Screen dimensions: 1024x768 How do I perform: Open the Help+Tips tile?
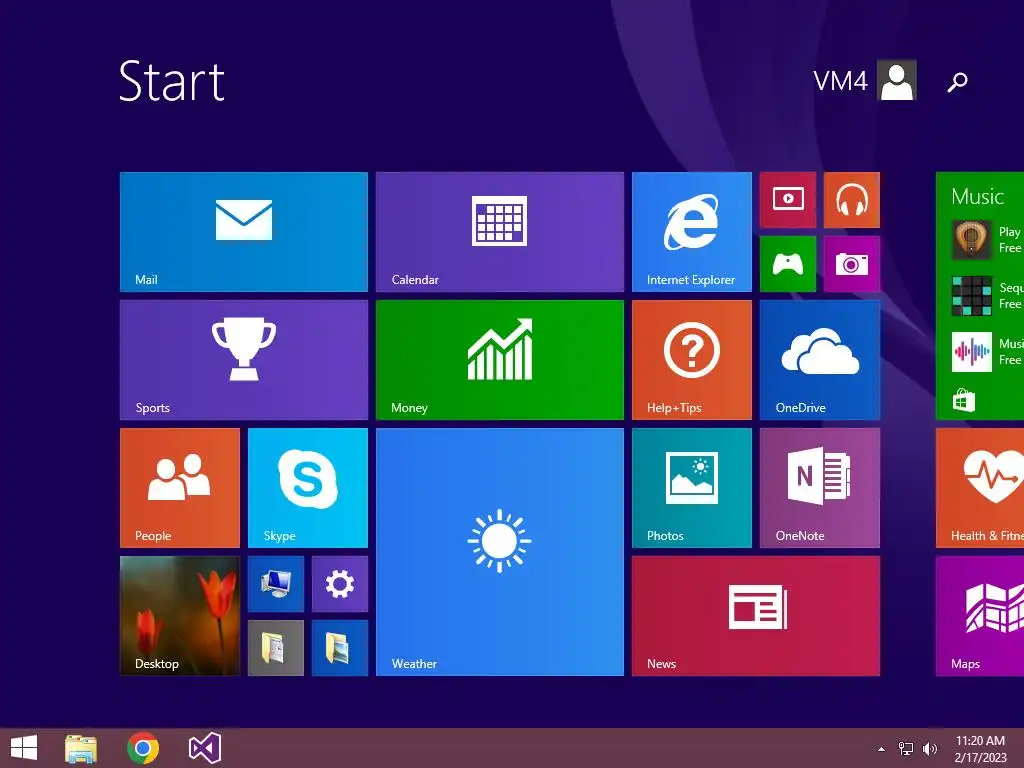(692, 360)
